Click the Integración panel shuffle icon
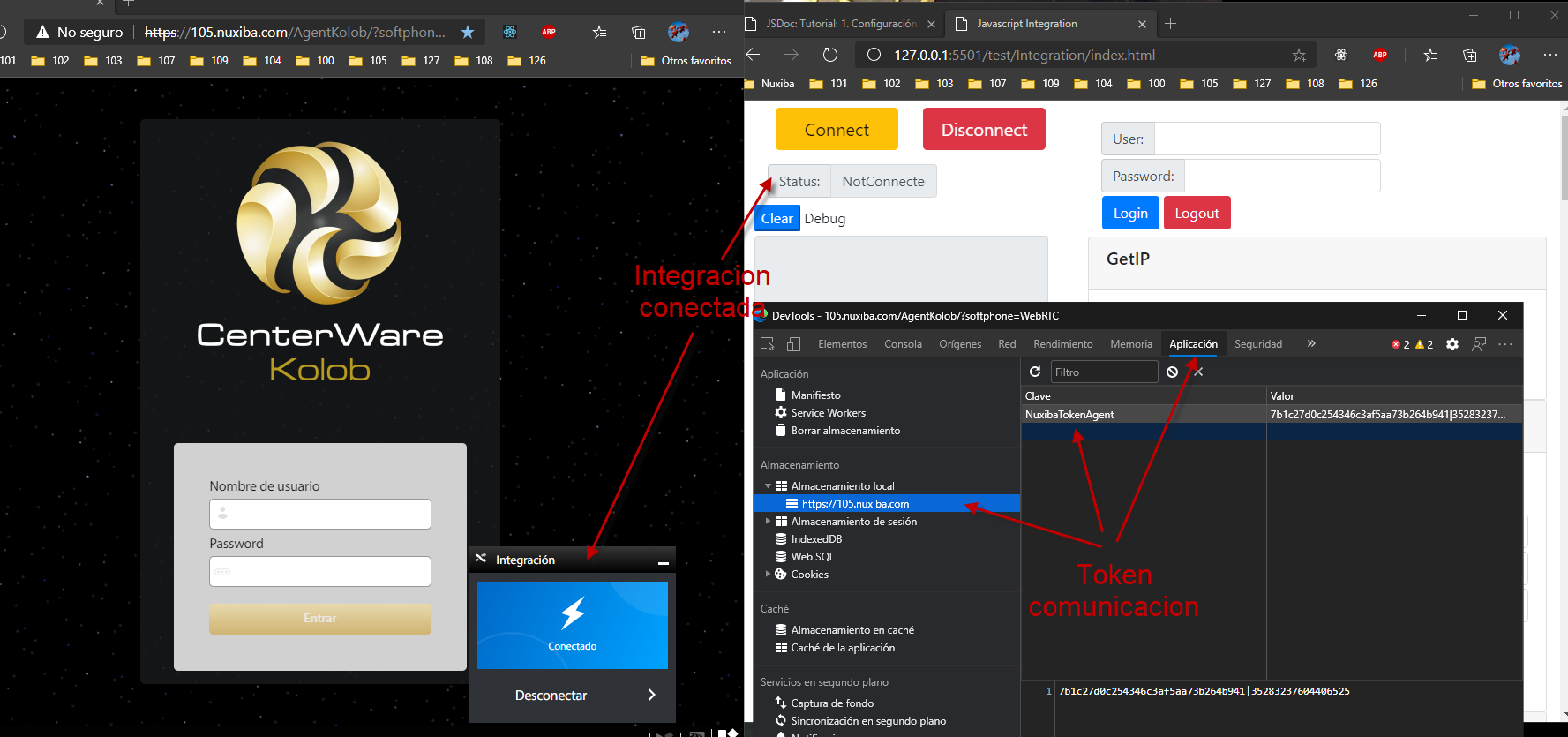The width and height of the screenshot is (1568, 737). pos(481,559)
